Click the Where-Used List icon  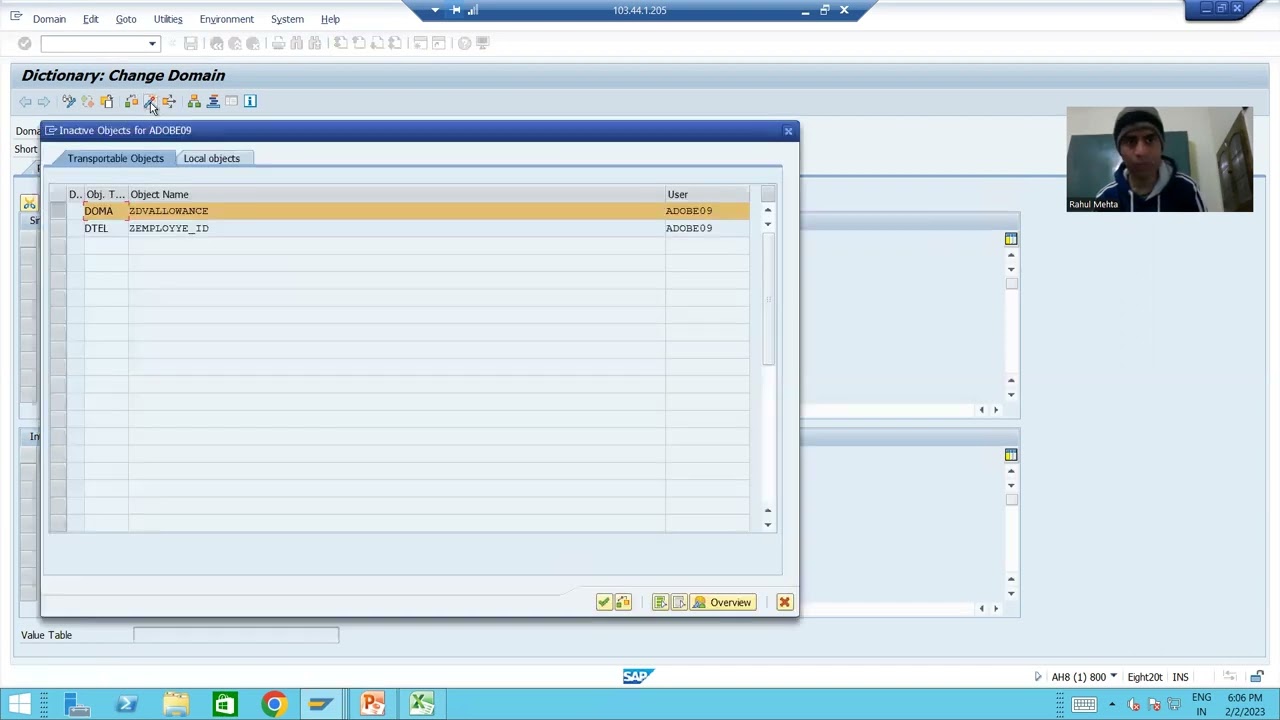point(169,101)
